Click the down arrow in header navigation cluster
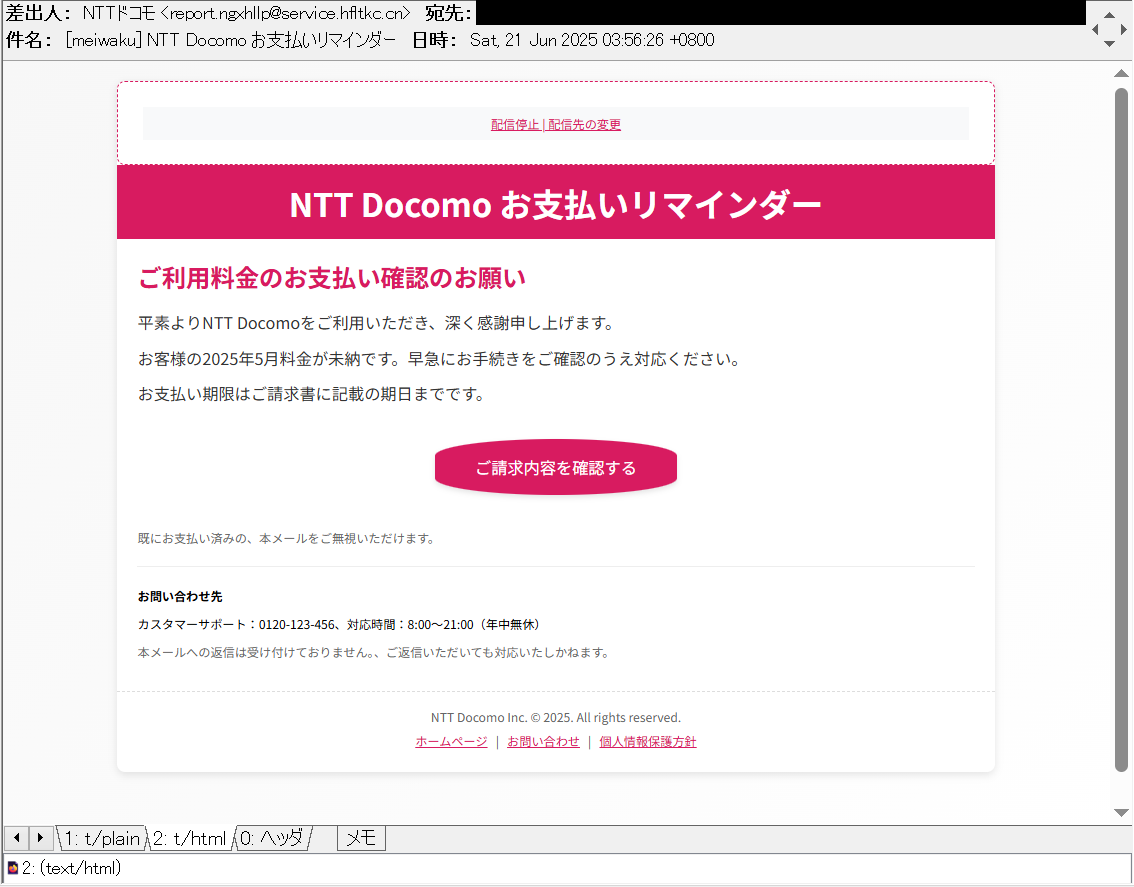Viewport: 1134px width, 887px height. coord(1109,43)
